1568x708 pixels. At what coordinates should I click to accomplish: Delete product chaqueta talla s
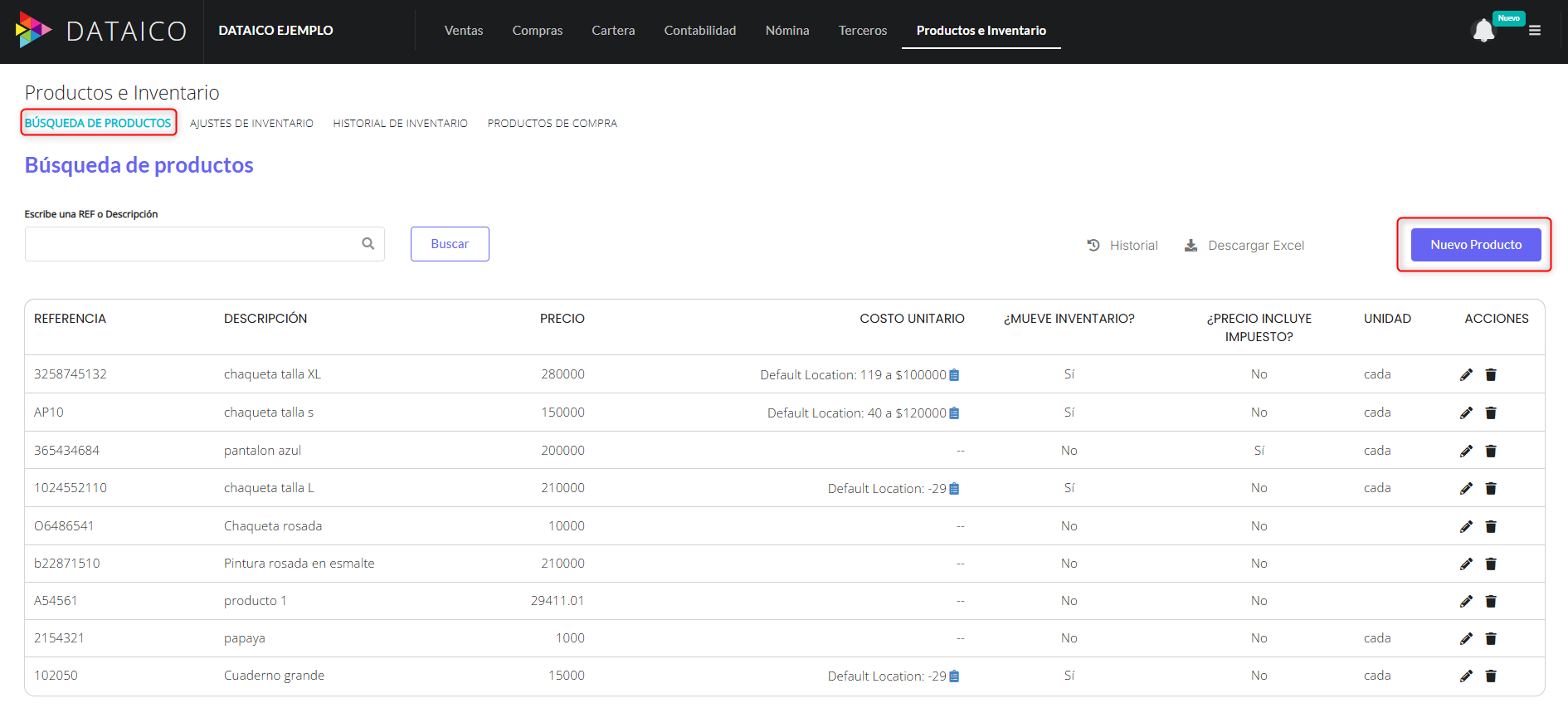click(1491, 413)
